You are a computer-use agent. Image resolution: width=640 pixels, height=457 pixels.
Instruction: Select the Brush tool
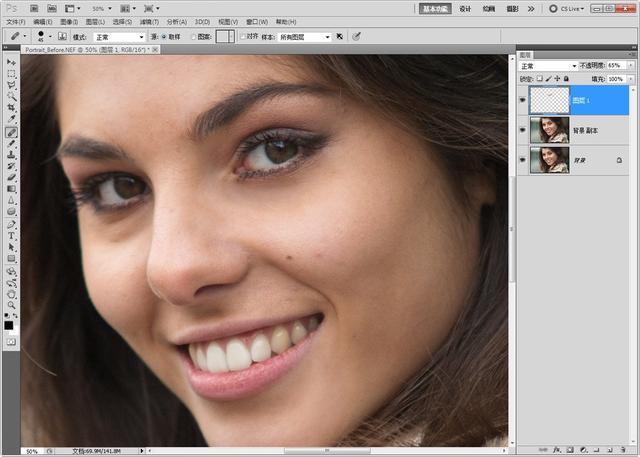(x=11, y=144)
